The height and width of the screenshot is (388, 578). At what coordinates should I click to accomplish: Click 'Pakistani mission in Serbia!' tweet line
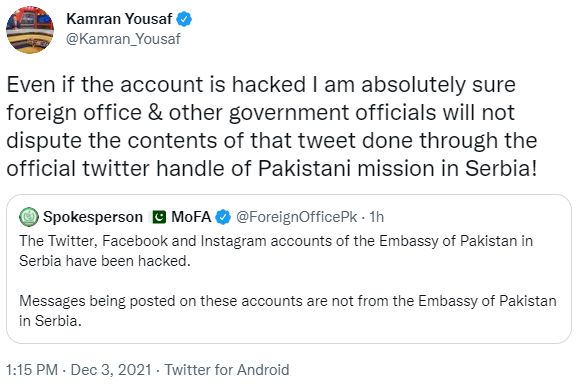[397, 169]
